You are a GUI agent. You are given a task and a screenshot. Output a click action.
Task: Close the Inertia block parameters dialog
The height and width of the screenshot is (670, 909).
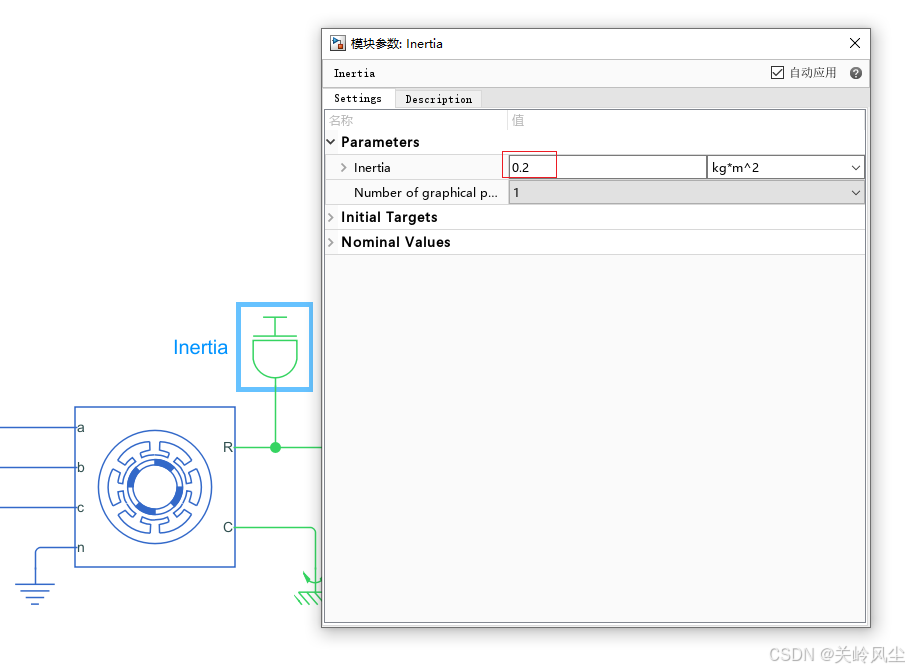[x=855, y=43]
